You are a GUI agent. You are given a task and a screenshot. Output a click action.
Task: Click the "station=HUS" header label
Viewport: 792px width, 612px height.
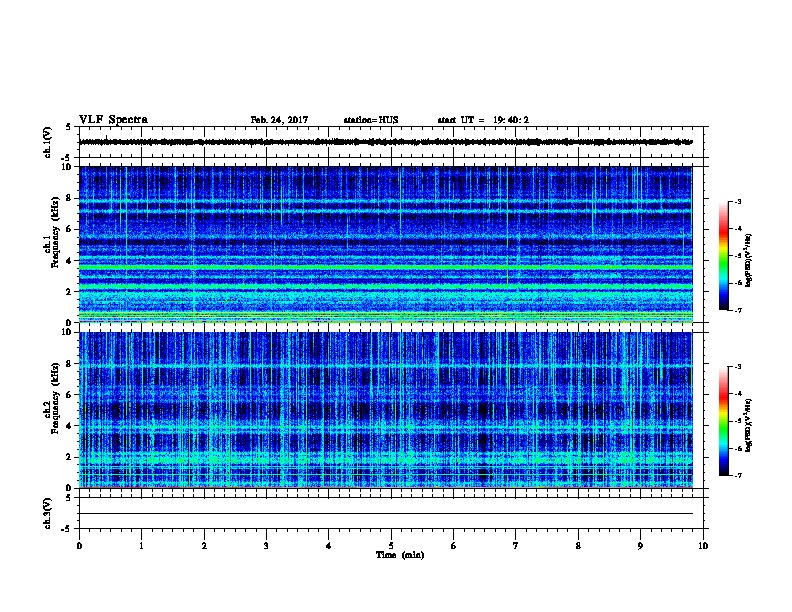(371, 120)
